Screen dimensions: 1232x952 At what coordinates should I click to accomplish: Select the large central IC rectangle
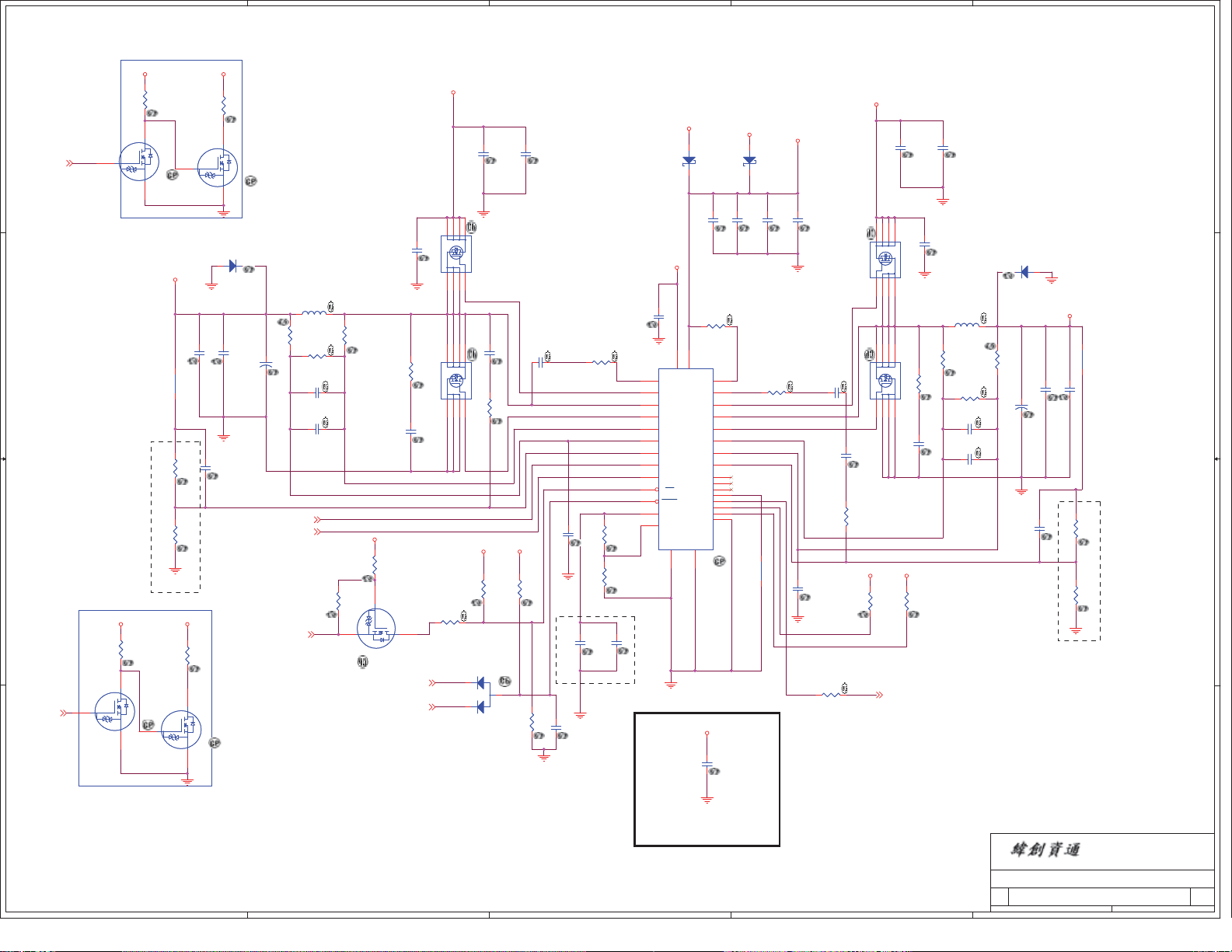(686, 459)
